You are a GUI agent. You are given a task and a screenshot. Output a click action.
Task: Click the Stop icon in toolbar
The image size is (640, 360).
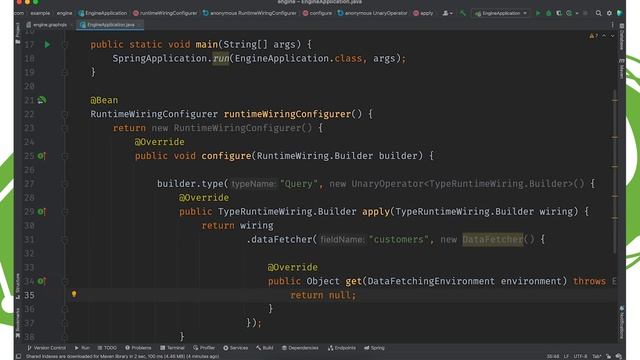pyautogui.click(x=585, y=13)
